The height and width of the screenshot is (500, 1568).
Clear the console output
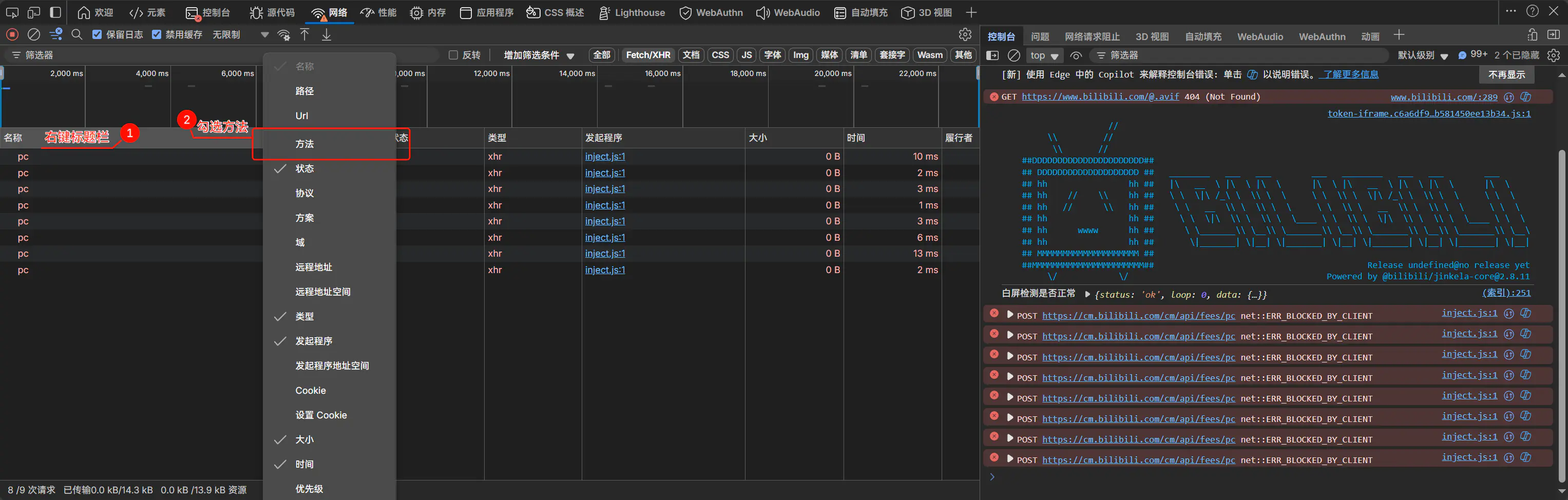(1014, 55)
